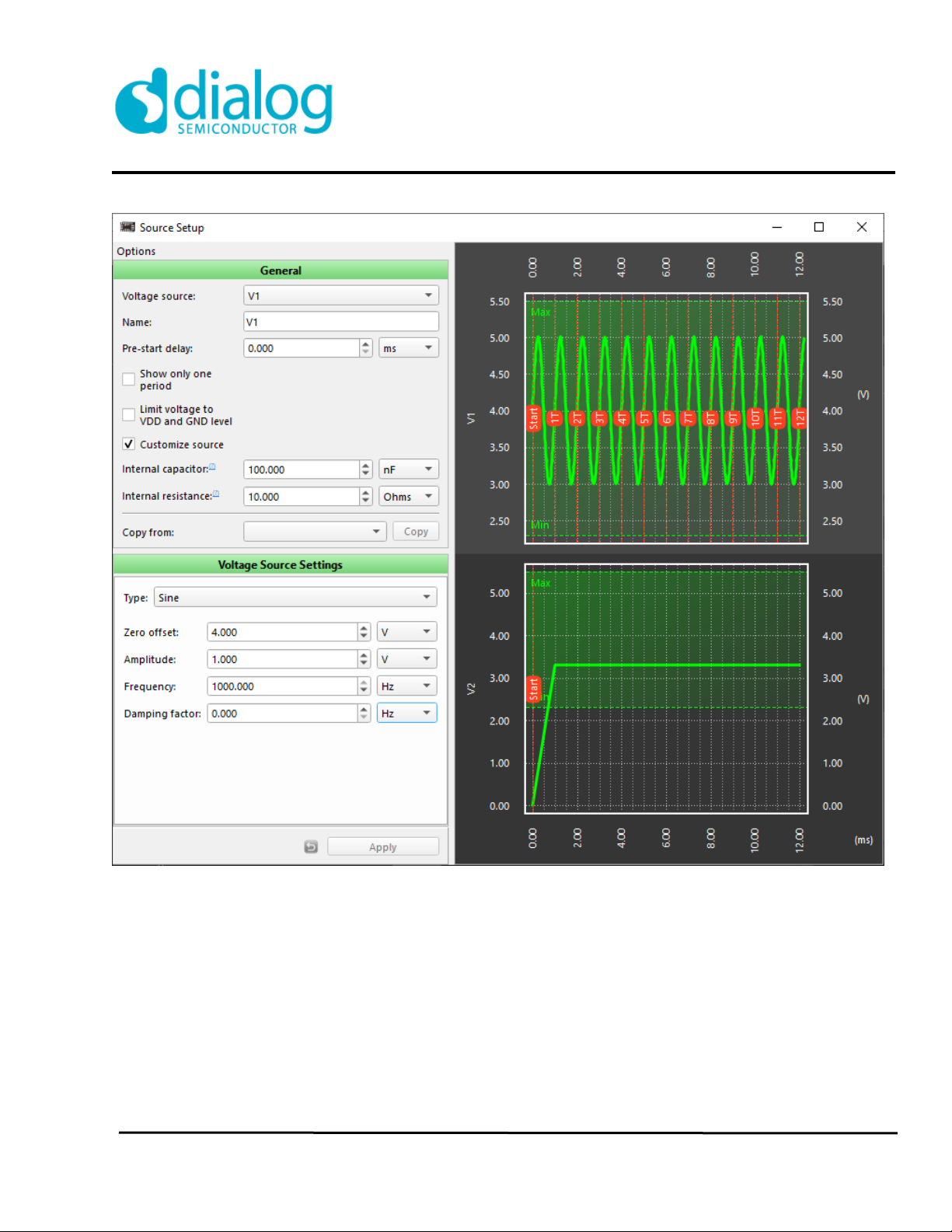Image resolution: width=952 pixels, height=1232 pixels.
Task: Click the Frequency value field
Action: coord(282,686)
